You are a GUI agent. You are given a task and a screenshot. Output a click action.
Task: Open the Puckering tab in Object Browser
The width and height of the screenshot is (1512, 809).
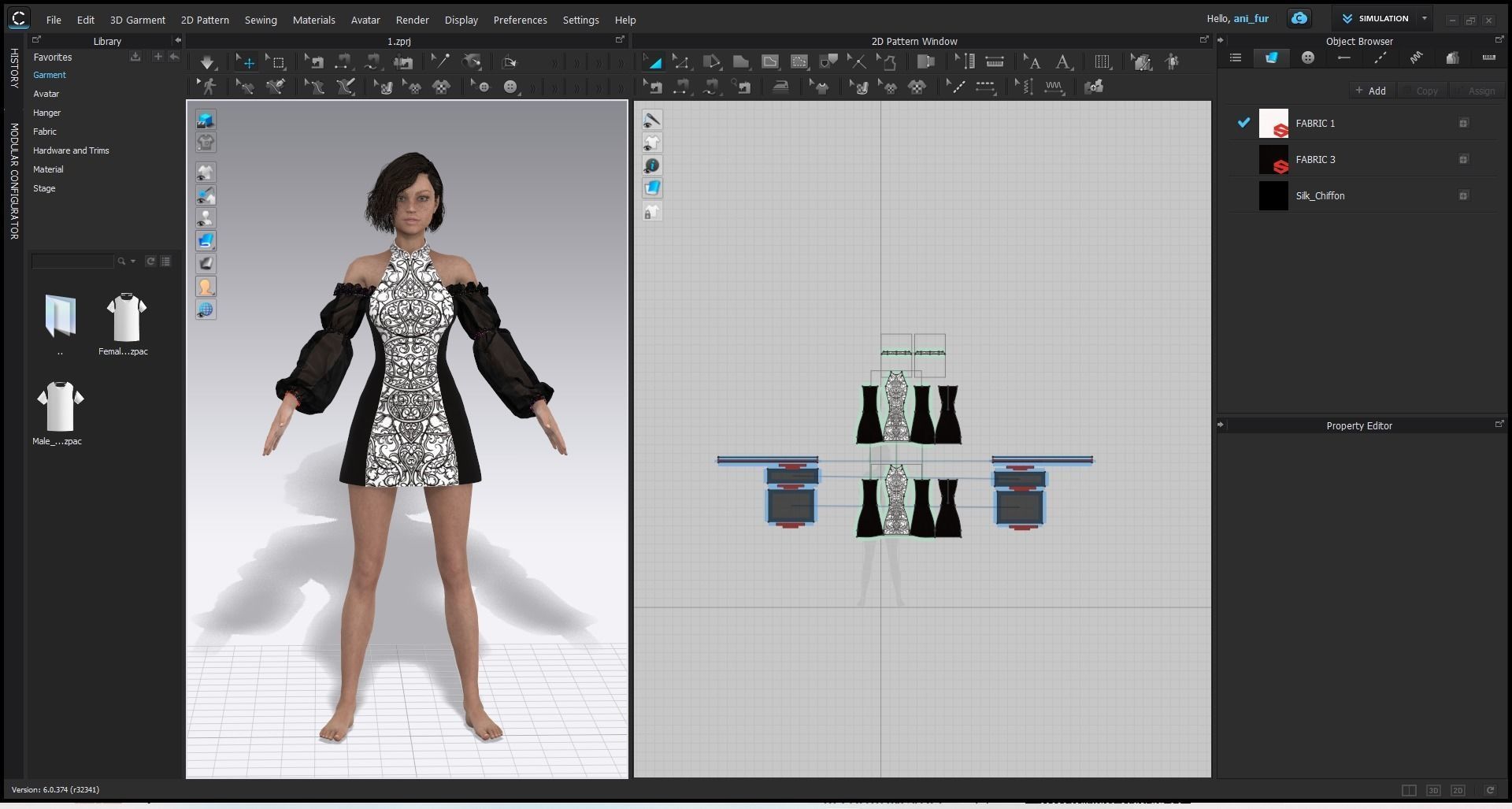click(1417, 58)
